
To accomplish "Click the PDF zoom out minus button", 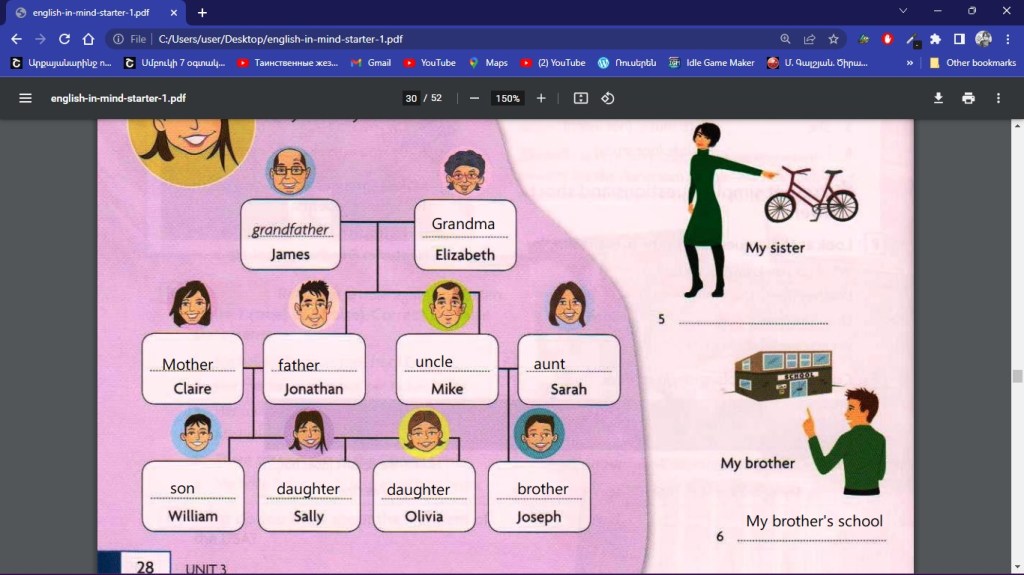I will tap(474, 98).
